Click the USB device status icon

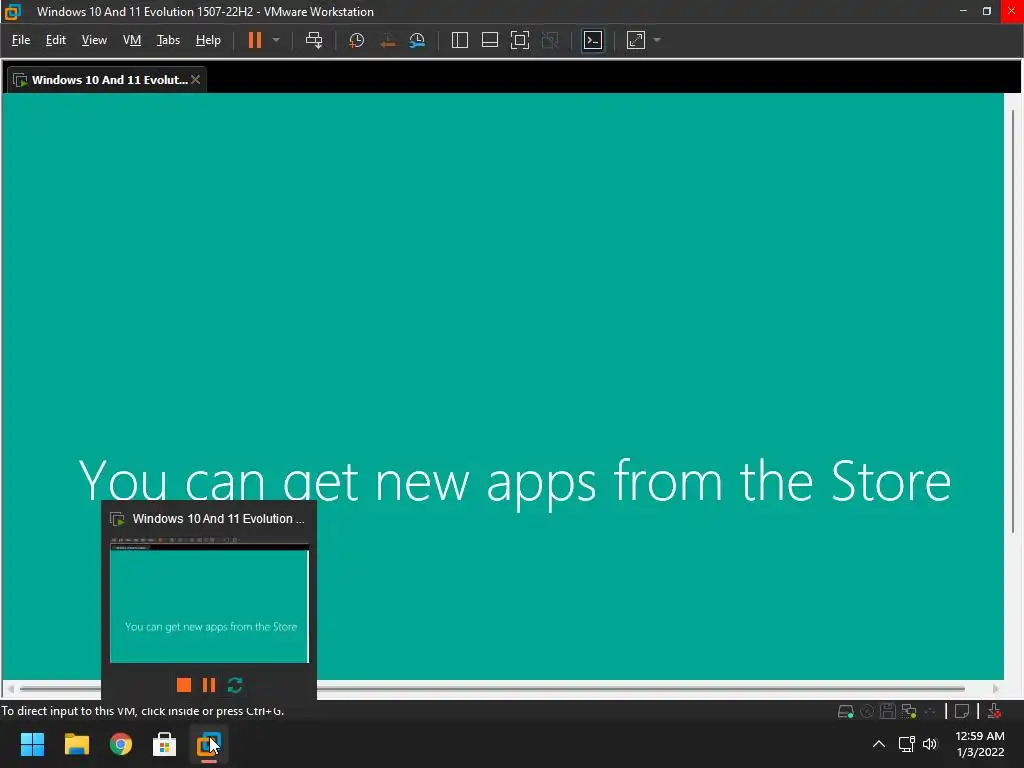click(x=930, y=711)
